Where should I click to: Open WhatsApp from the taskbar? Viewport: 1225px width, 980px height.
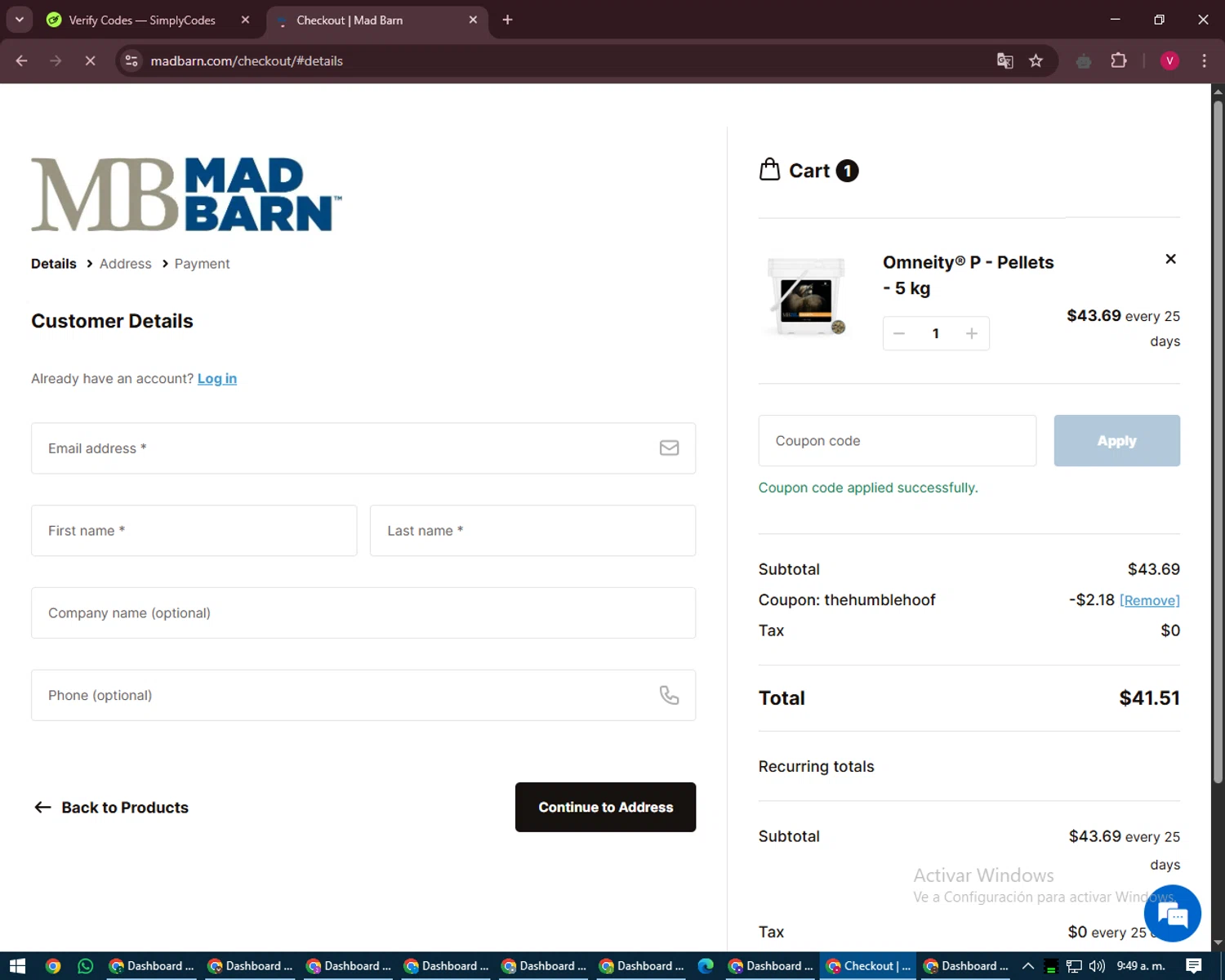85,966
